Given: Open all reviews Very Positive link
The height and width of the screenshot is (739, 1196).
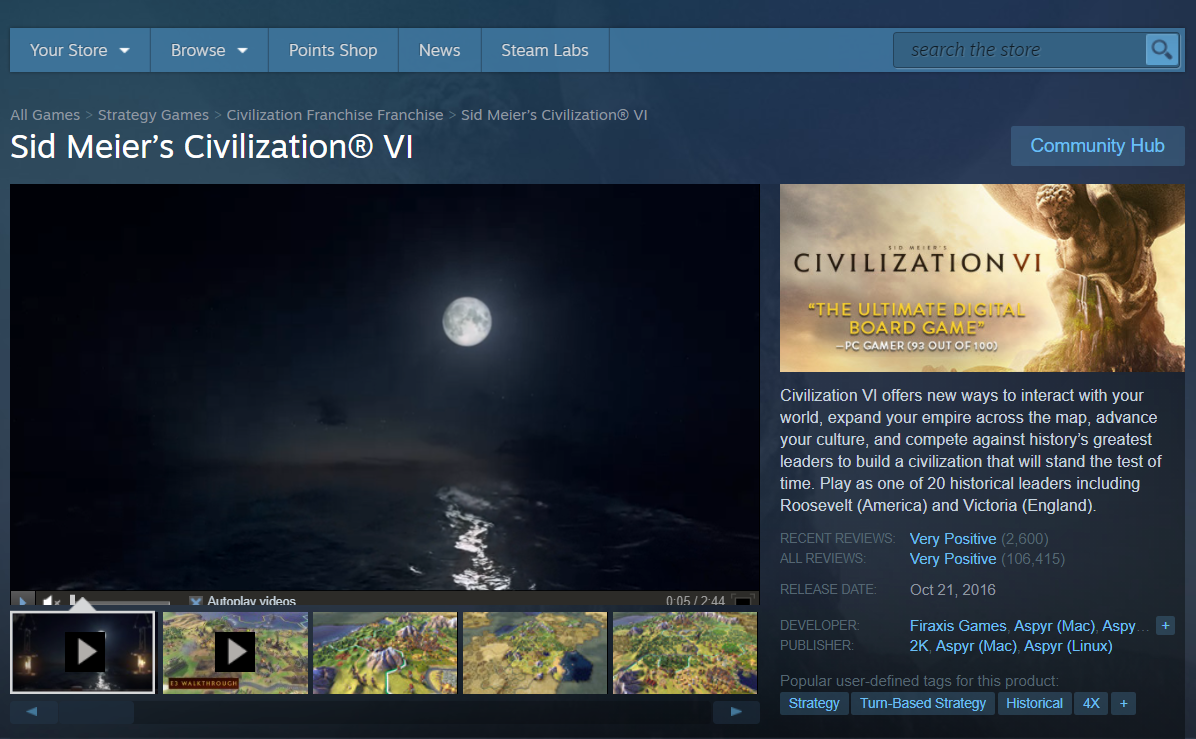Looking at the screenshot, I should pyautogui.click(x=953, y=558).
